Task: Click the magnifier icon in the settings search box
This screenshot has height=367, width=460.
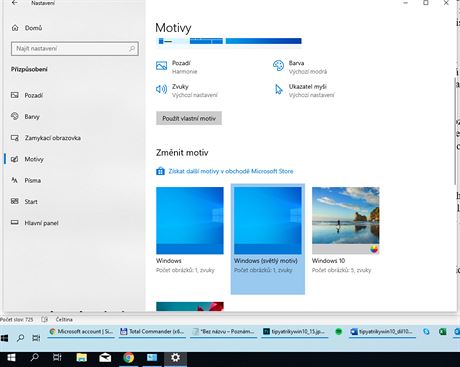Action: tap(132, 49)
